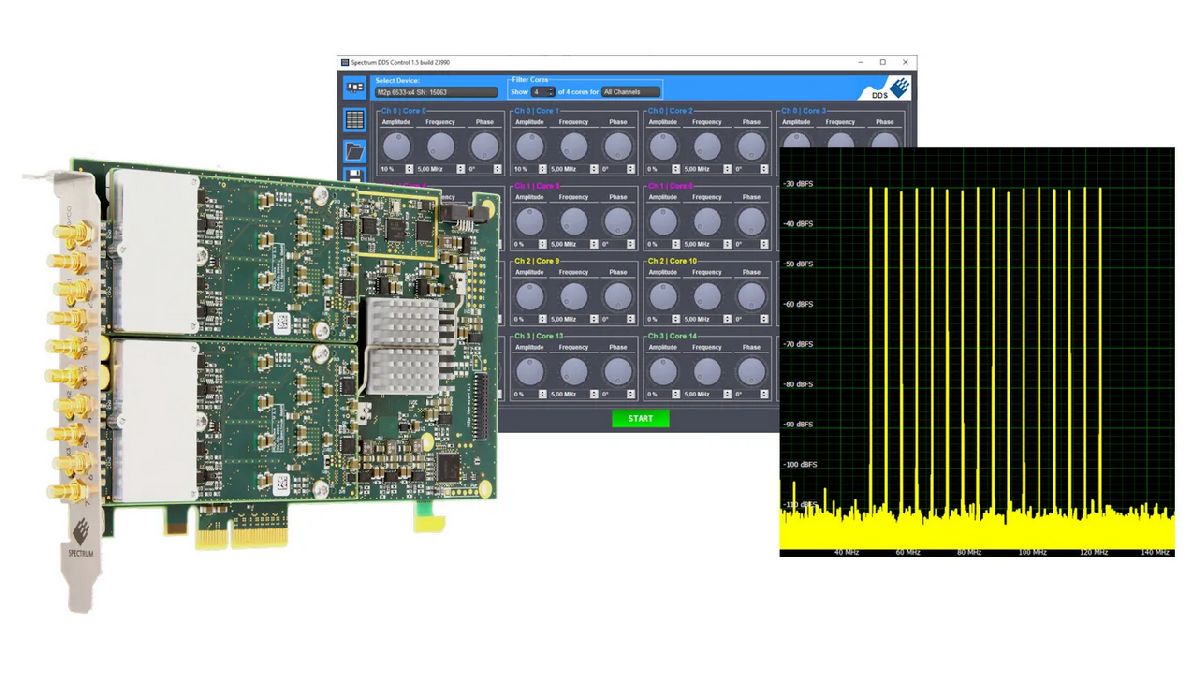Click the Ch 0 Core 2 frequency knob
The image size is (1200, 675).
tap(707, 146)
